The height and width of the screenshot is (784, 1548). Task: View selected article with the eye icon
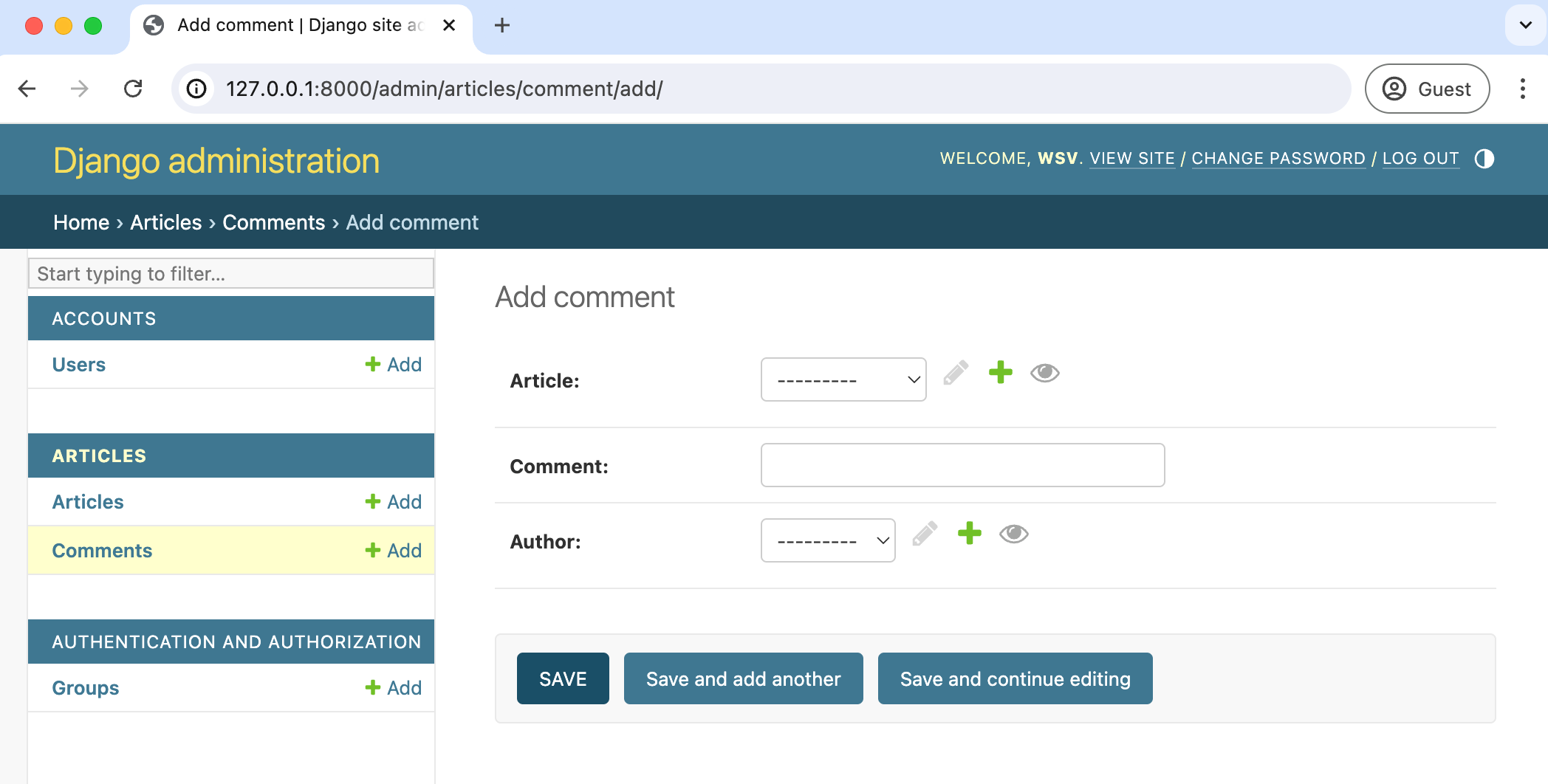(1045, 373)
